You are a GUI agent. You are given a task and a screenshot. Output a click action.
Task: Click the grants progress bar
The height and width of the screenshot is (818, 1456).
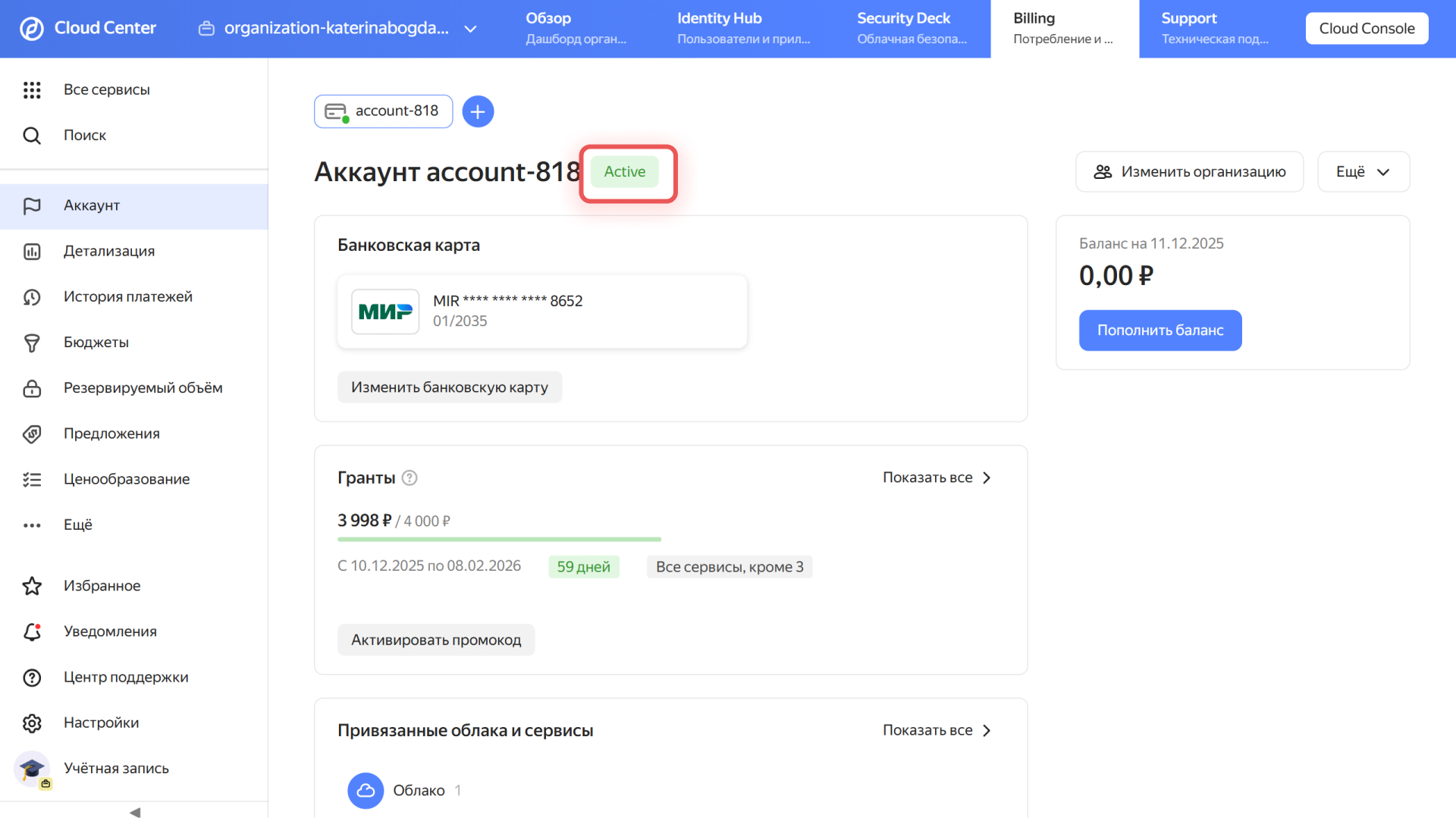point(499,539)
